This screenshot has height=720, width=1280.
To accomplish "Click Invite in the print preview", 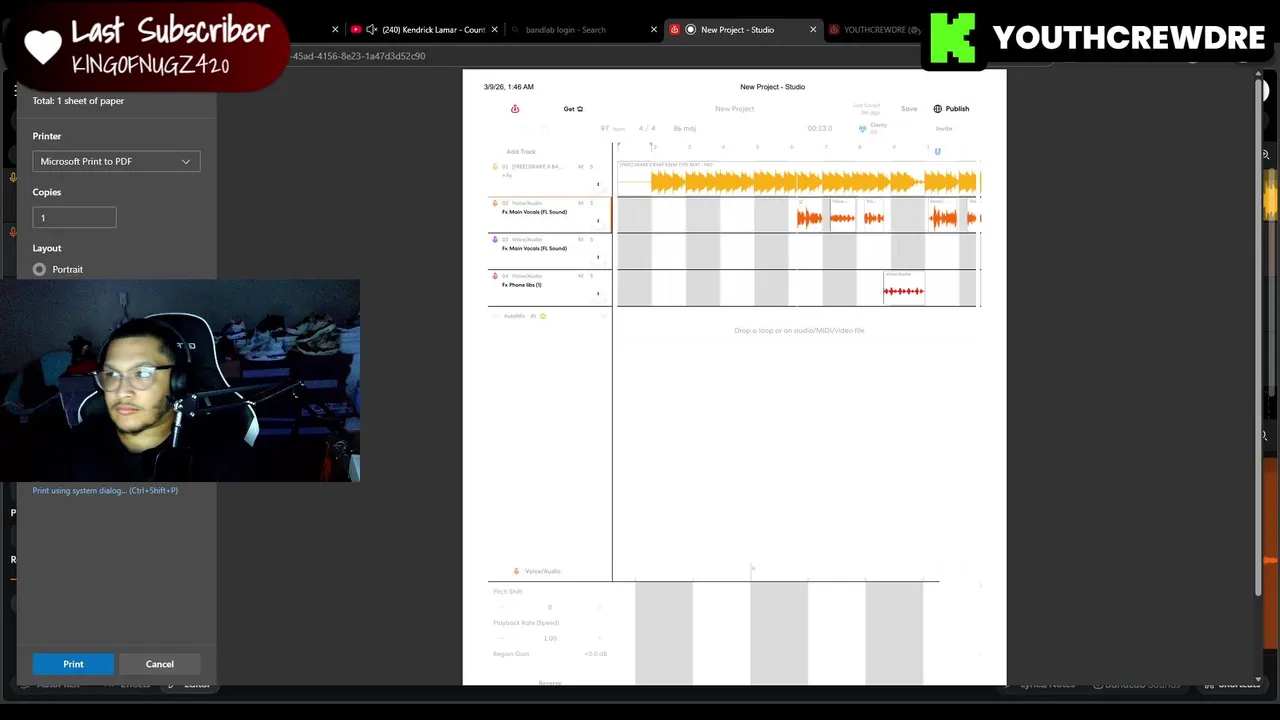I will [x=944, y=129].
